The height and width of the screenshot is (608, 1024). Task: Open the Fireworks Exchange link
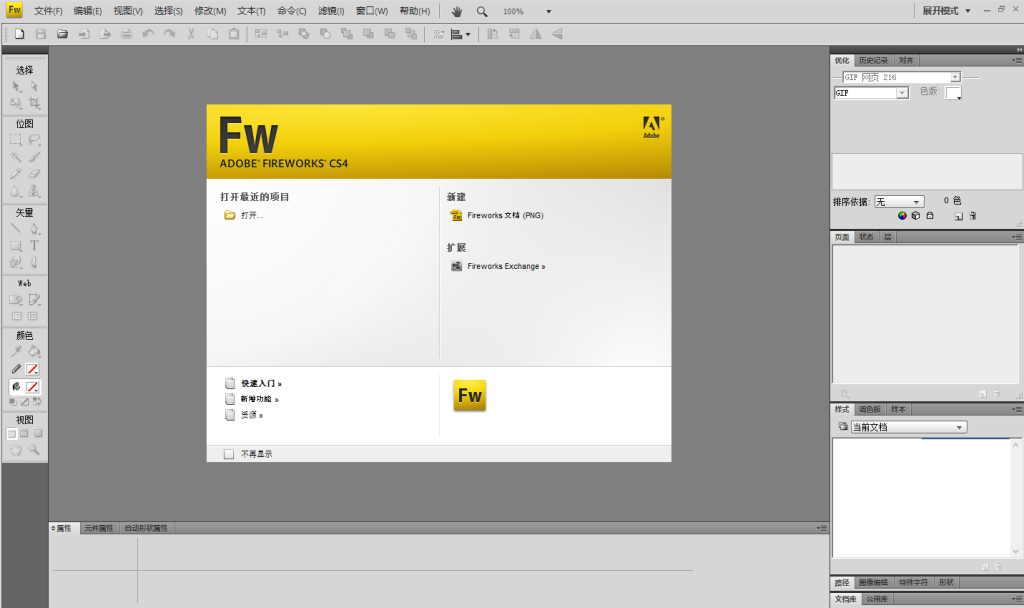point(506,266)
